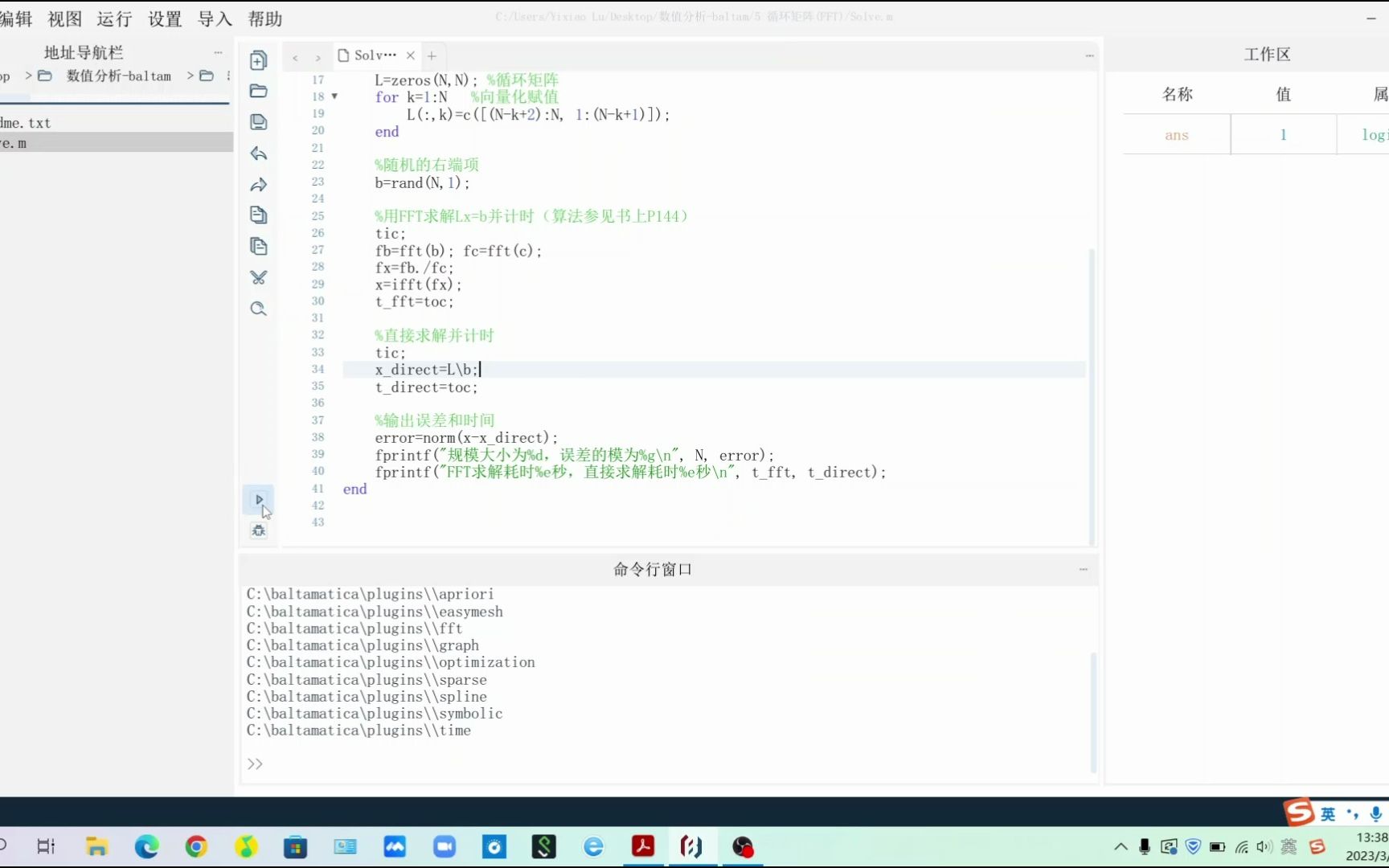Open the 视图 menu
1389x868 pixels.
[x=65, y=19]
